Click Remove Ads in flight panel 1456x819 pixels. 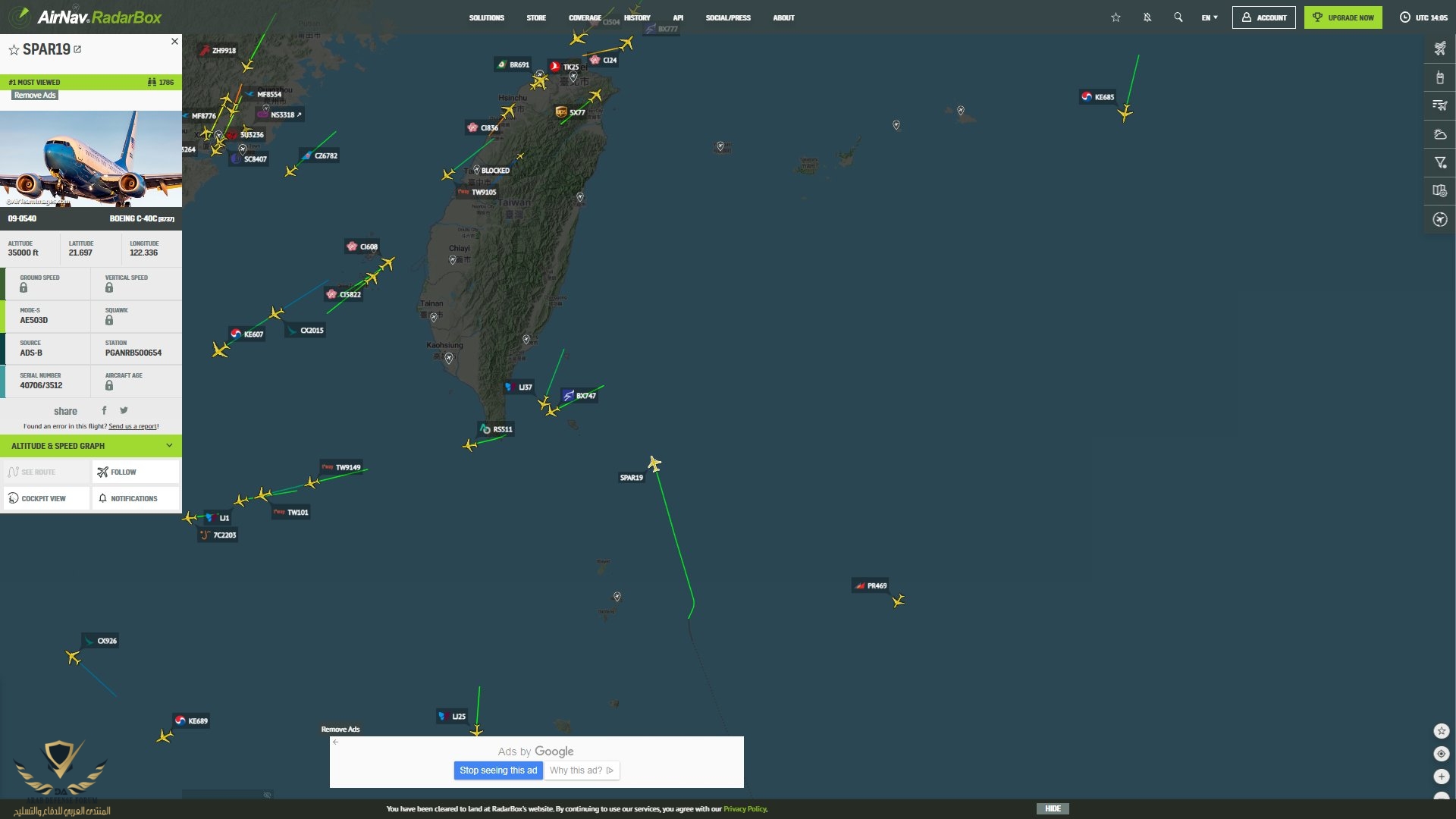coord(35,96)
